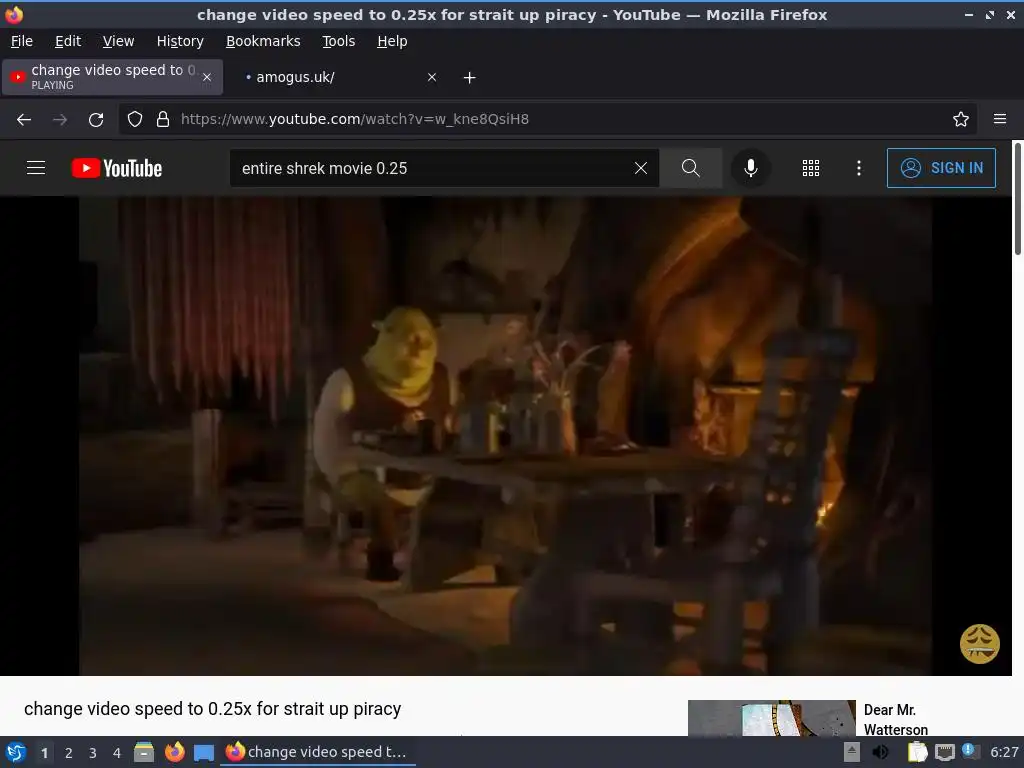Screen dimensions: 1024x768
Task: Open a new tab with plus
Action: tap(469, 78)
